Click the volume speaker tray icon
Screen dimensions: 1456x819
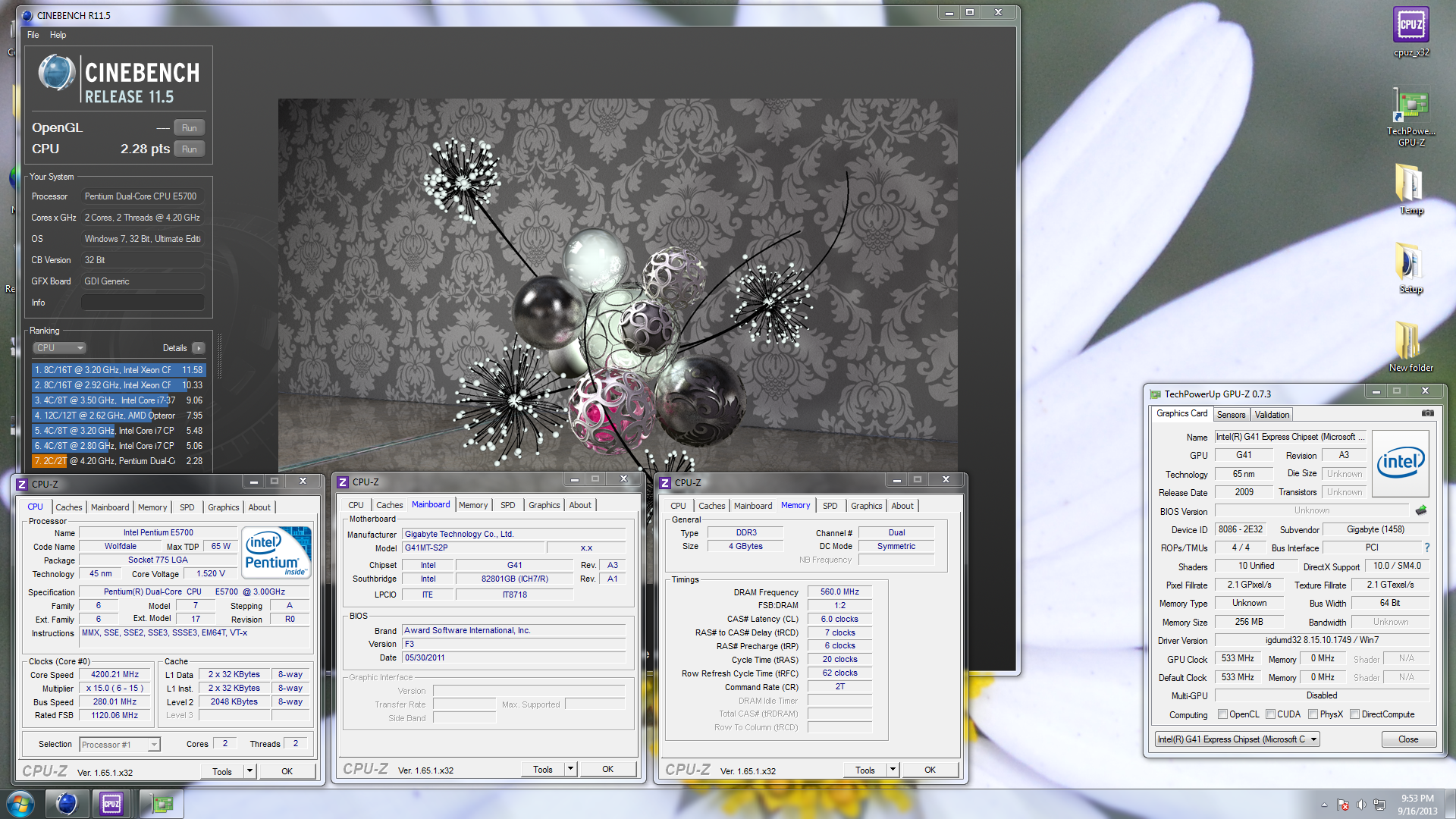1361,805
